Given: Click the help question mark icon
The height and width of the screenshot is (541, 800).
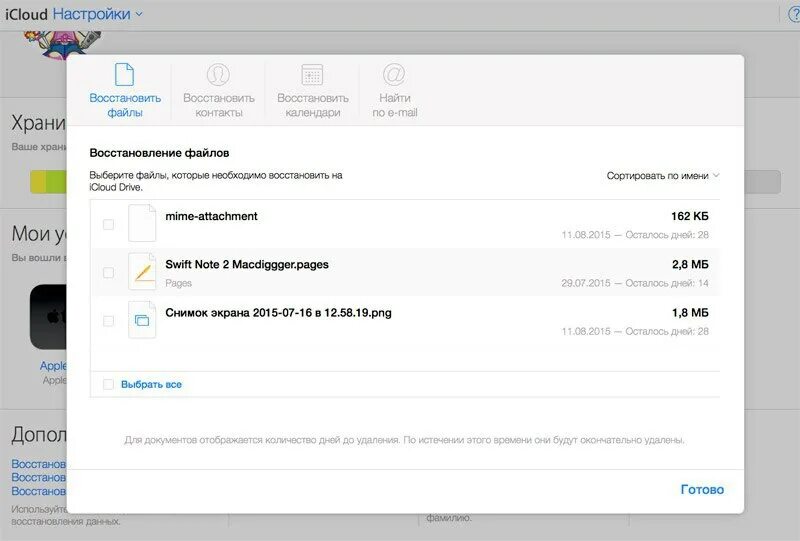Looking at the screenshot, I should coord(794,14).
